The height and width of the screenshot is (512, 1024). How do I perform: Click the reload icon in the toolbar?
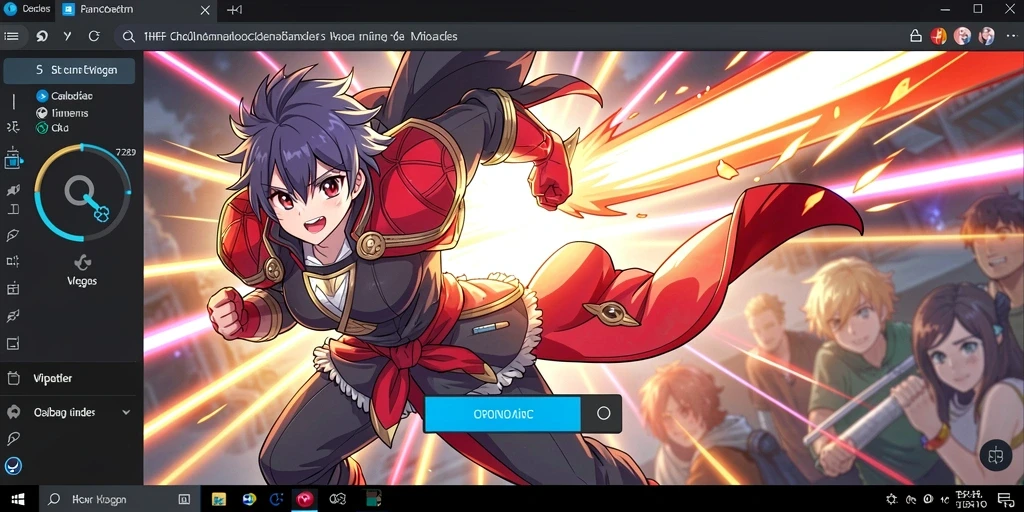coord(94,37)
